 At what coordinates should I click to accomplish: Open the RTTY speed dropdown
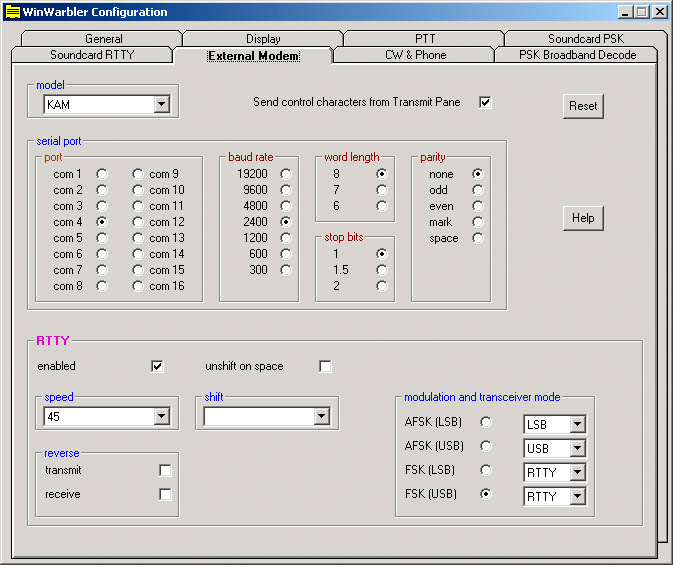click(162, 416)
